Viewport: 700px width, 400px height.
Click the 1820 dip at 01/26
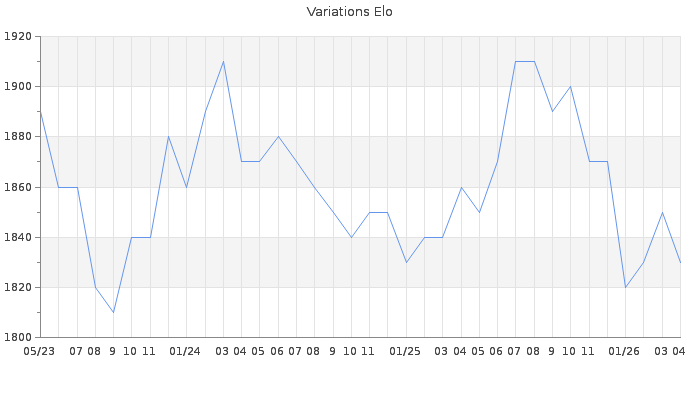[626, 287]
